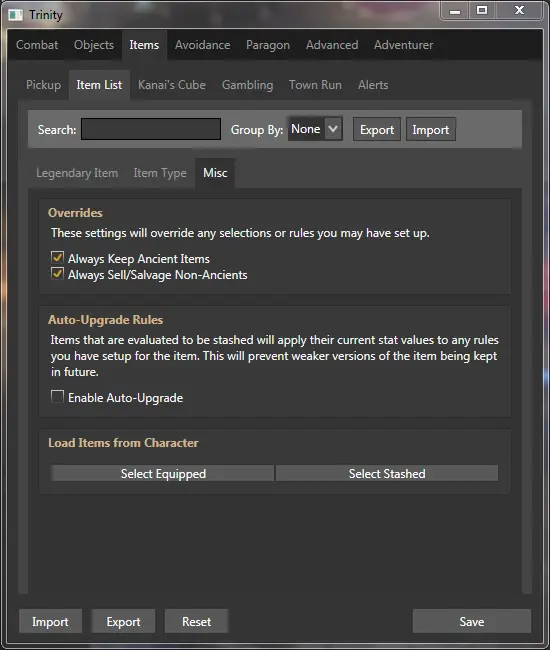This screenshot has width=550, height=650.
Task: Open the Avoidance tab
Action: 202,45
